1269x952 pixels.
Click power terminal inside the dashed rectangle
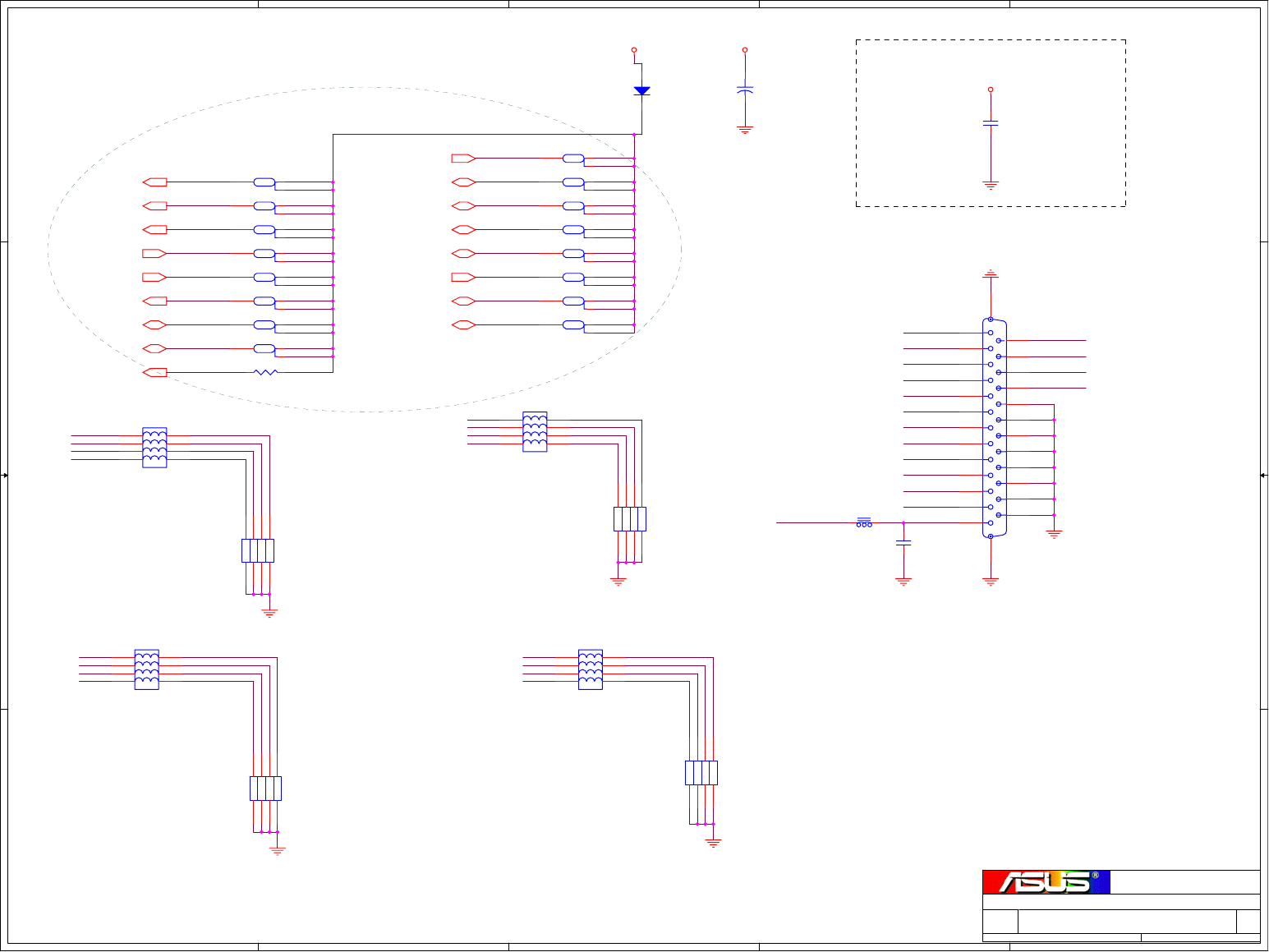click(991, 90)
